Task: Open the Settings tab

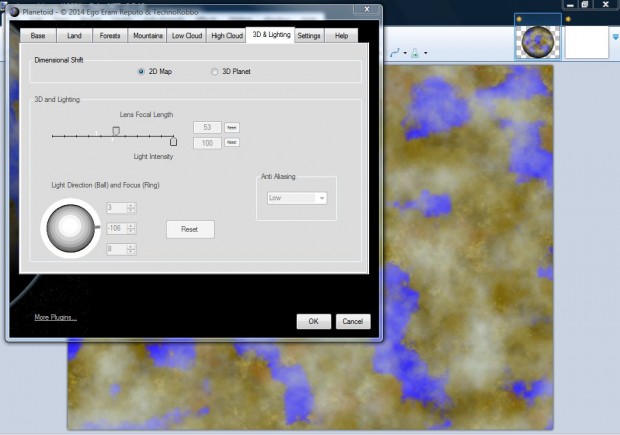Action: (309, 36)
